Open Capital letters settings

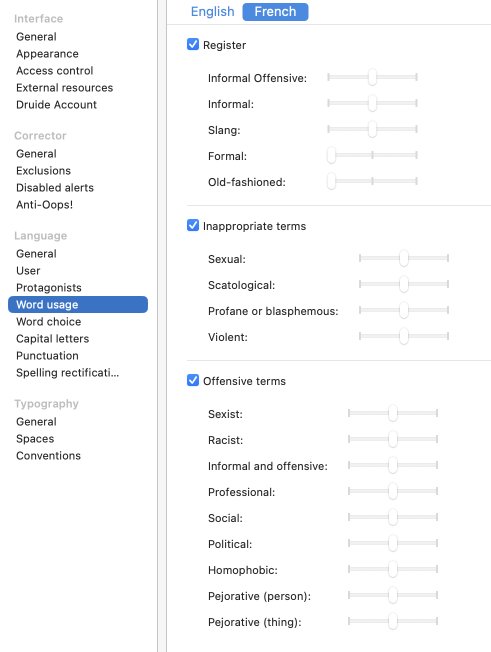coord(52,339)
